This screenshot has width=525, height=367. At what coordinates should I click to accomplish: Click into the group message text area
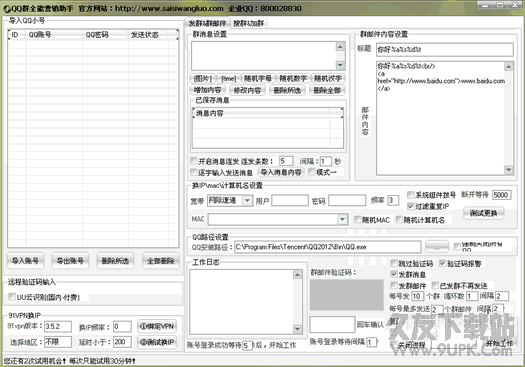point(264,56)
